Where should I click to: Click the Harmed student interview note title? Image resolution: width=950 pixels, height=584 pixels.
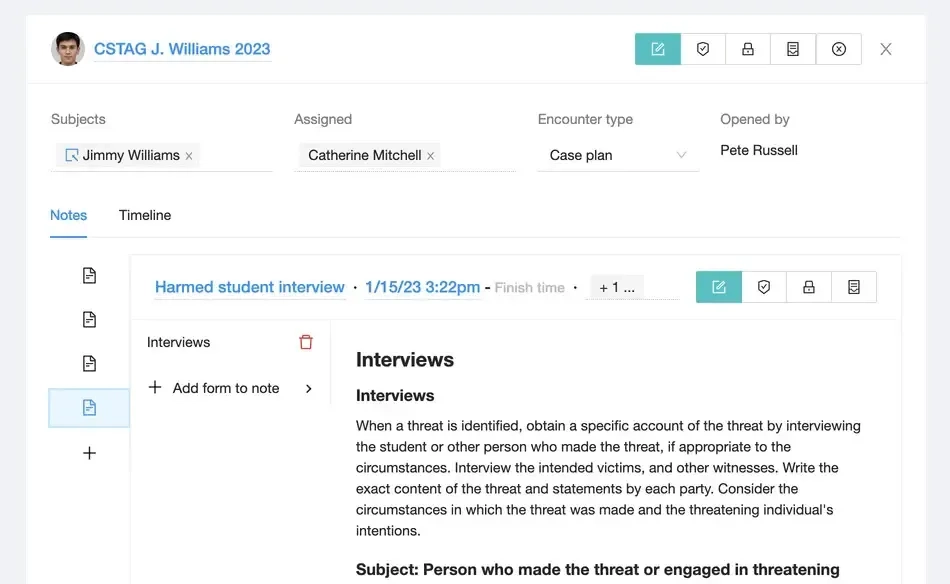coord(250,287)
